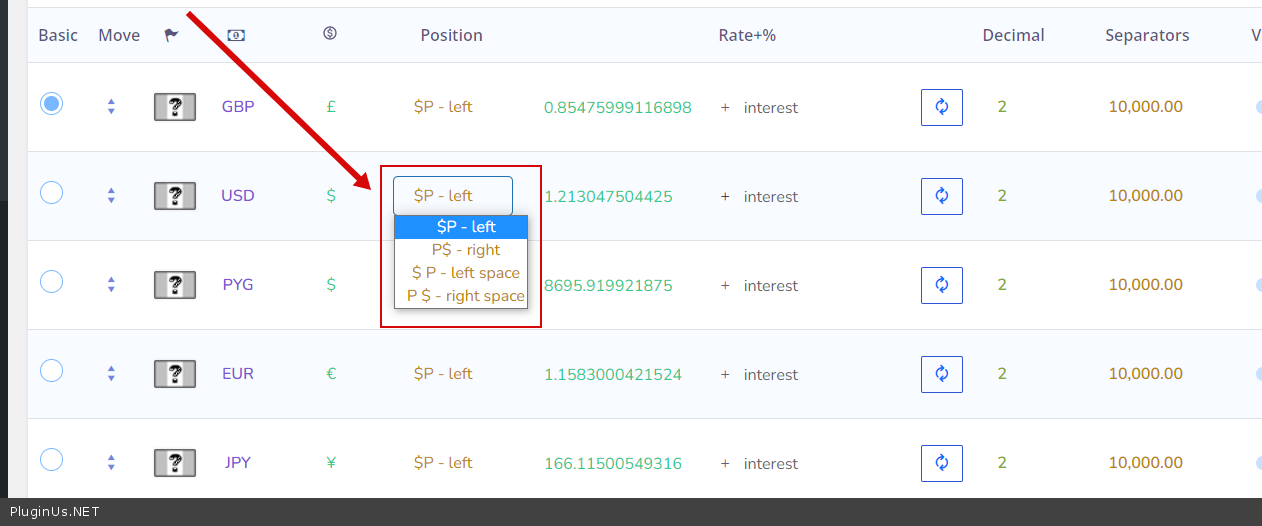1262x526 pixels.
Task: Click the GBP flag placeholder image
Action: point(174,107)
